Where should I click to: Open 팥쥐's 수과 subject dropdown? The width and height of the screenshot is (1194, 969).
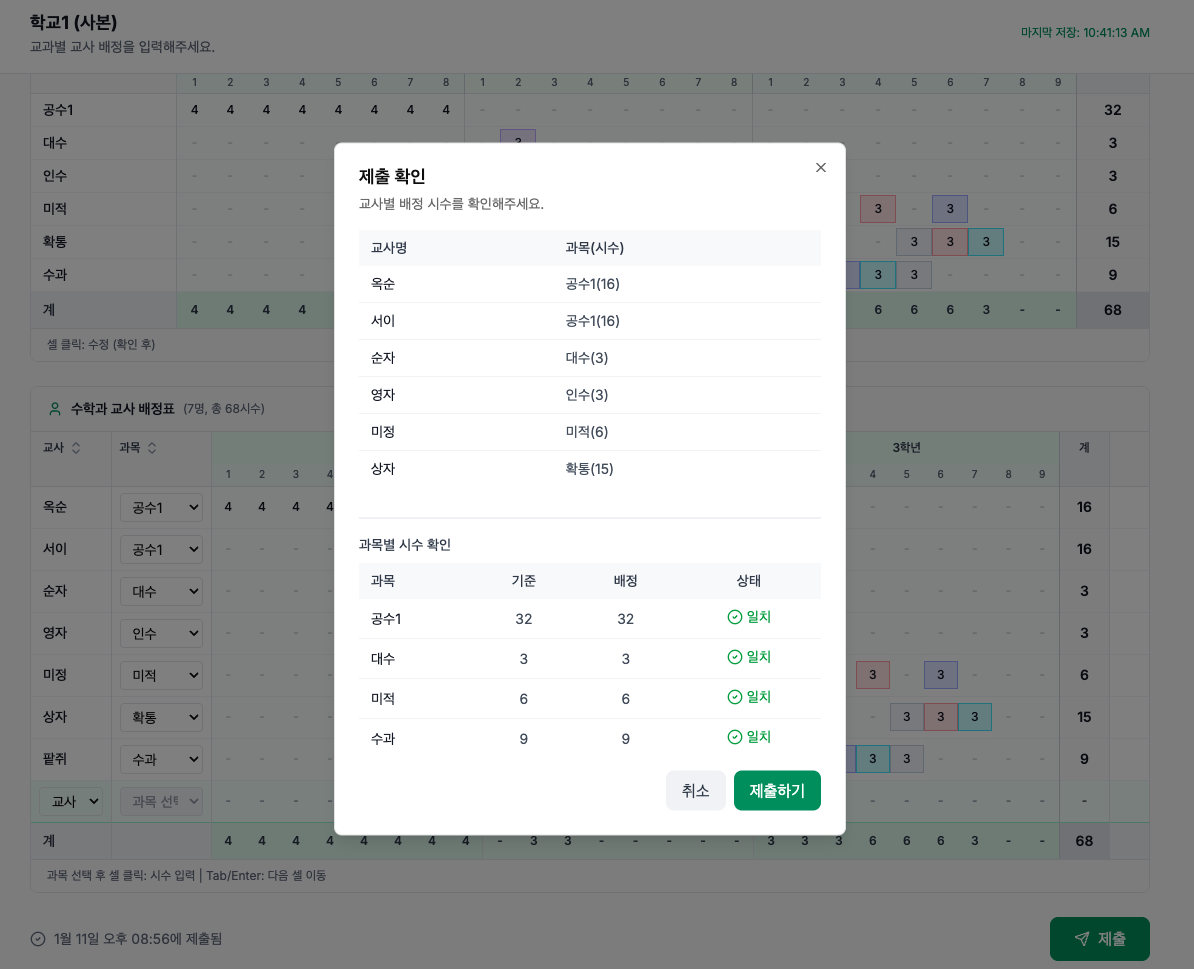[161, 759]
